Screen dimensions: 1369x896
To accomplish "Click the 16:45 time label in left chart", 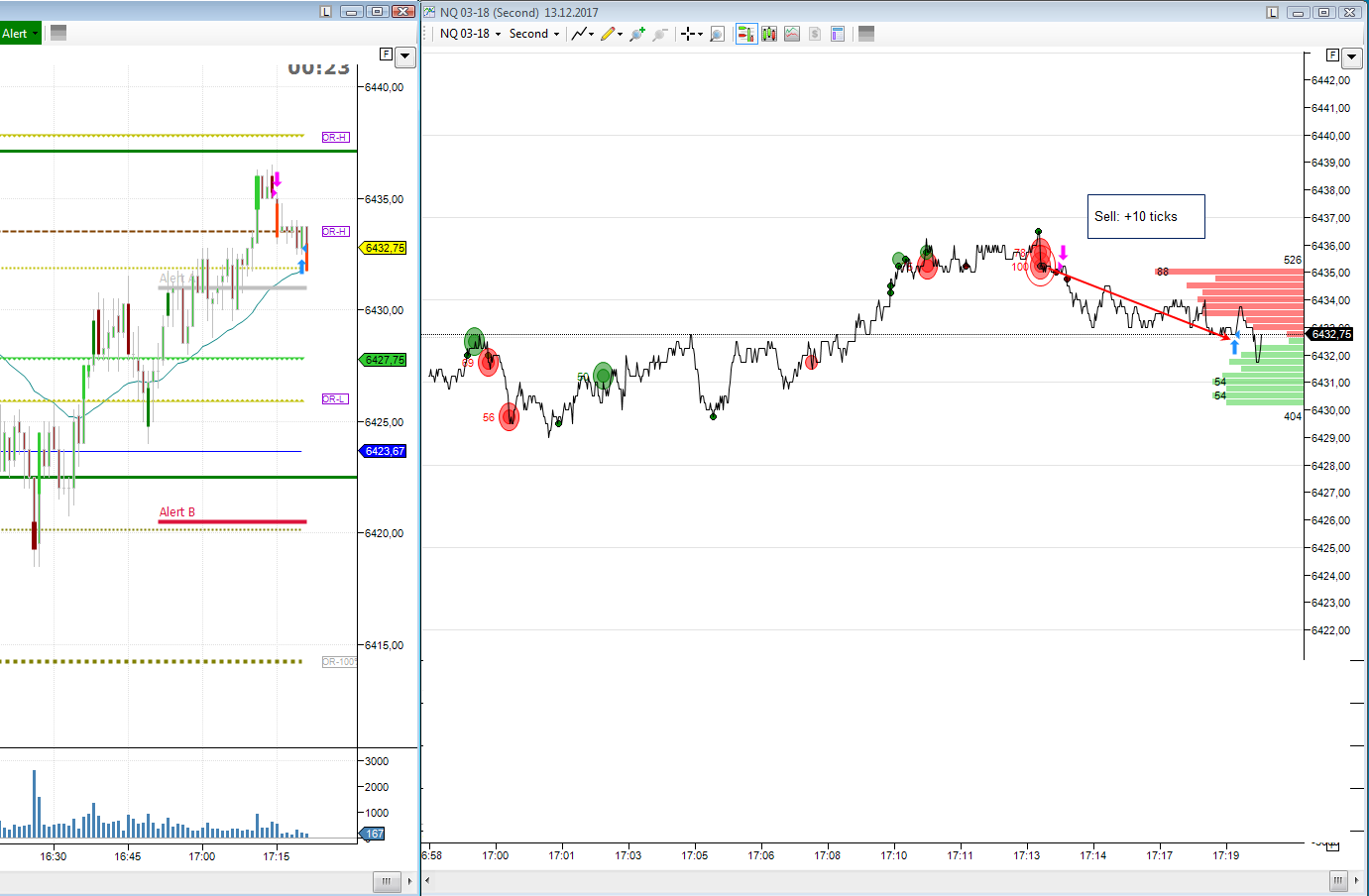I will coord(128,856).
